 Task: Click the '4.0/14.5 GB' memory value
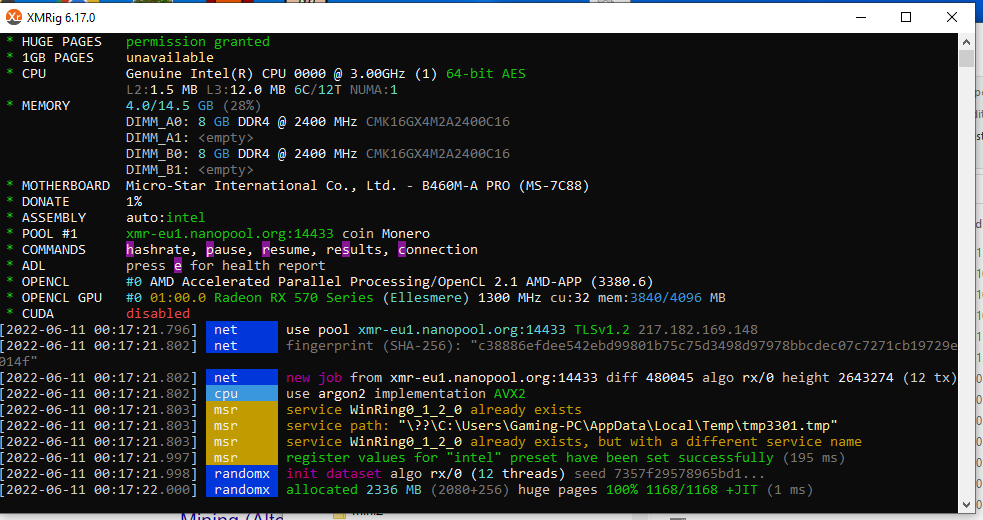[169, 106]
